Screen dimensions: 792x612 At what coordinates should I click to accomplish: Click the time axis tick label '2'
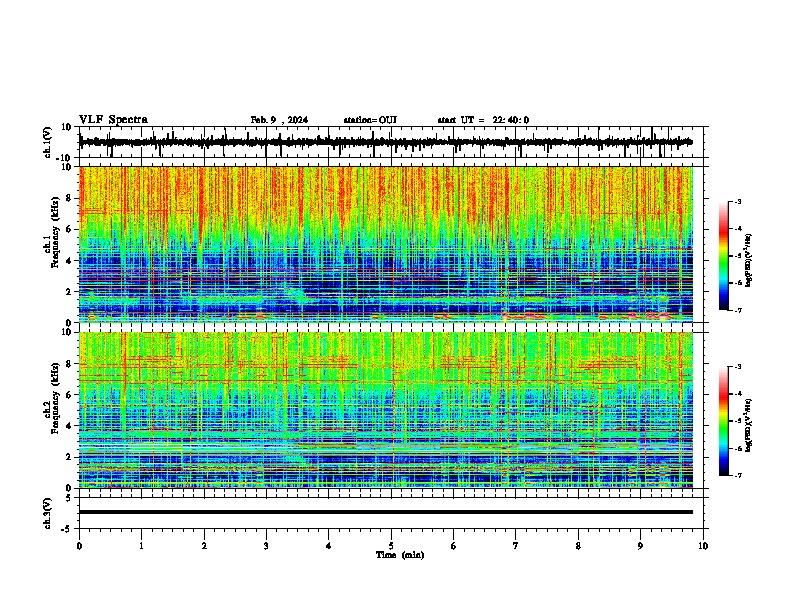point(204,546)
